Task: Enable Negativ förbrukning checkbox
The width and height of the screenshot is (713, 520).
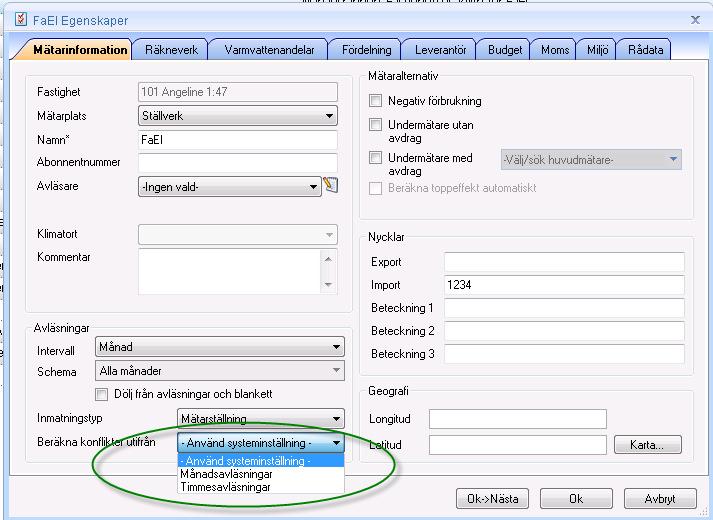Action: point(375,100)
